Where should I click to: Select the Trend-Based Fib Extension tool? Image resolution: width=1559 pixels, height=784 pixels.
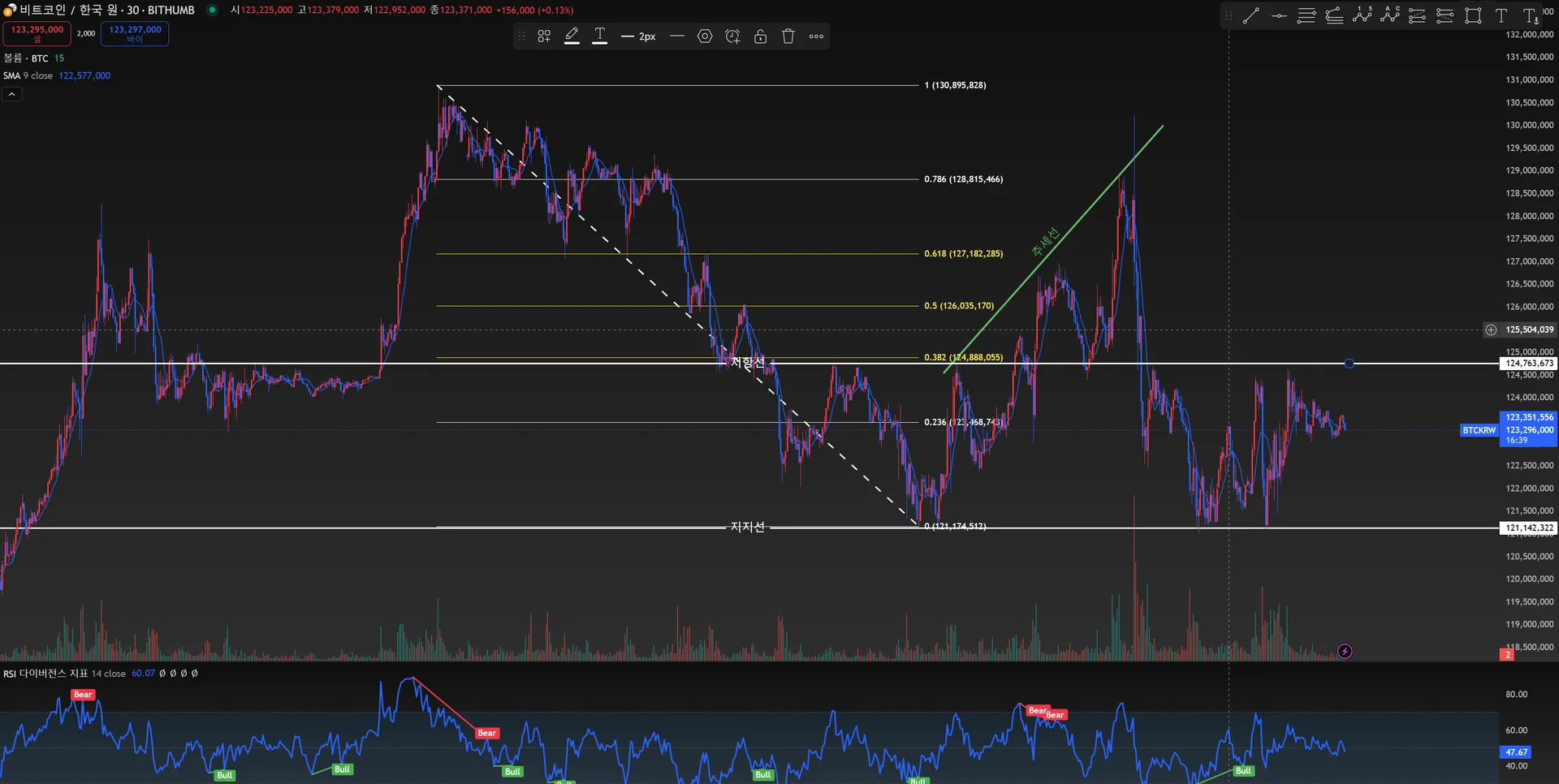coord(1334,15)
